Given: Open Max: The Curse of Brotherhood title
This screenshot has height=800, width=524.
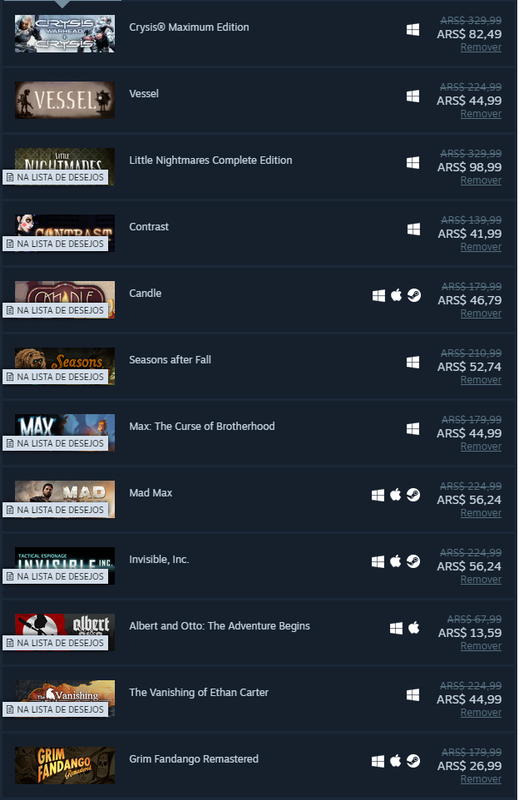Looking at the screenshot, I should tap(202, 426).
